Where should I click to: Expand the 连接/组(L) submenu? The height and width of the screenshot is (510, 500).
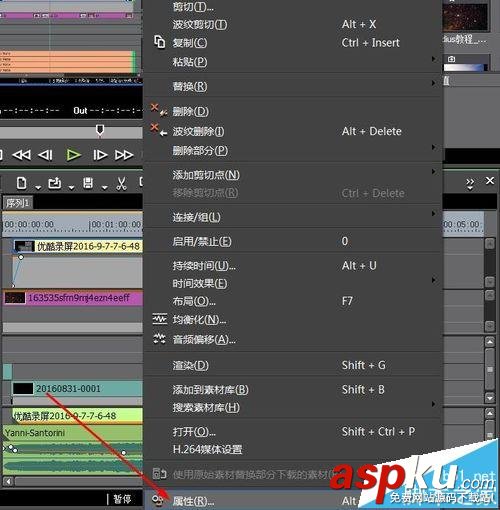(x=293, y=217)
